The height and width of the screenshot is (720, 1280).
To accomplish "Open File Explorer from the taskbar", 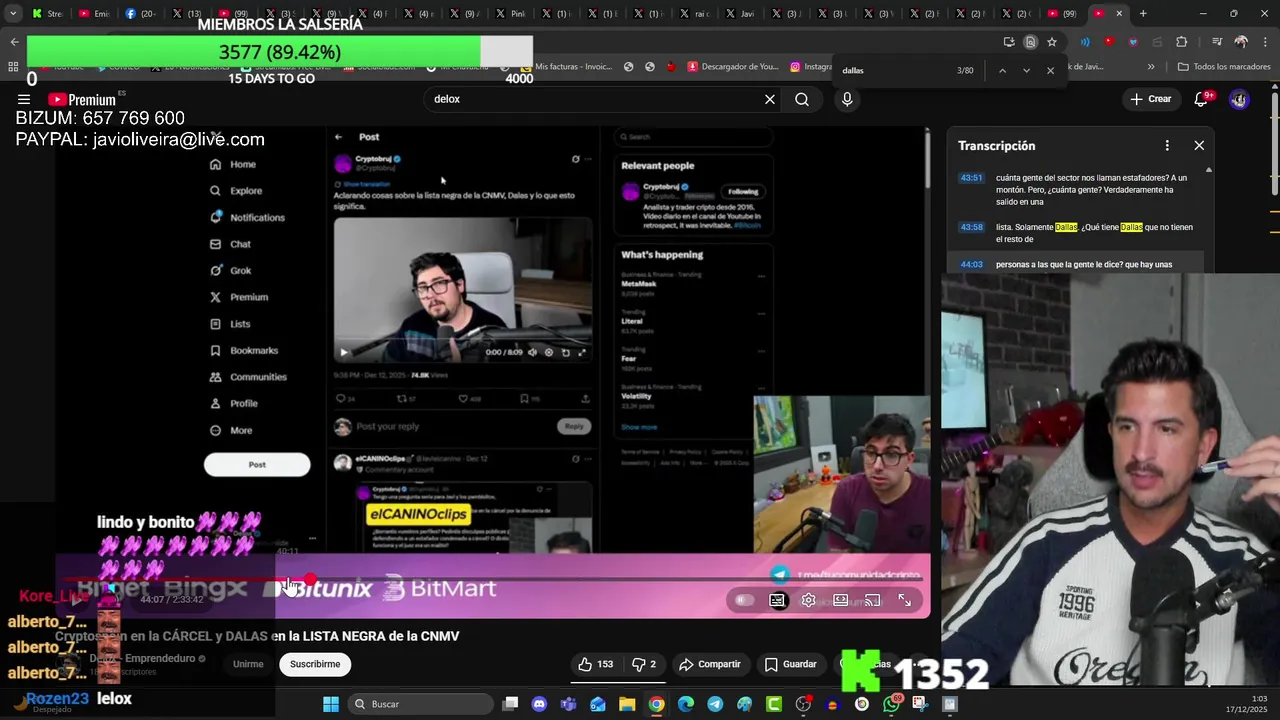I will pos(627,704).
